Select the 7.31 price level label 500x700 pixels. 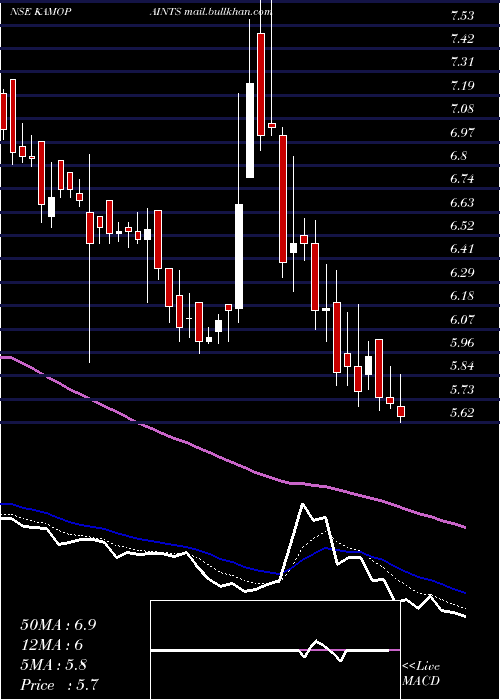tap(462, 62)
